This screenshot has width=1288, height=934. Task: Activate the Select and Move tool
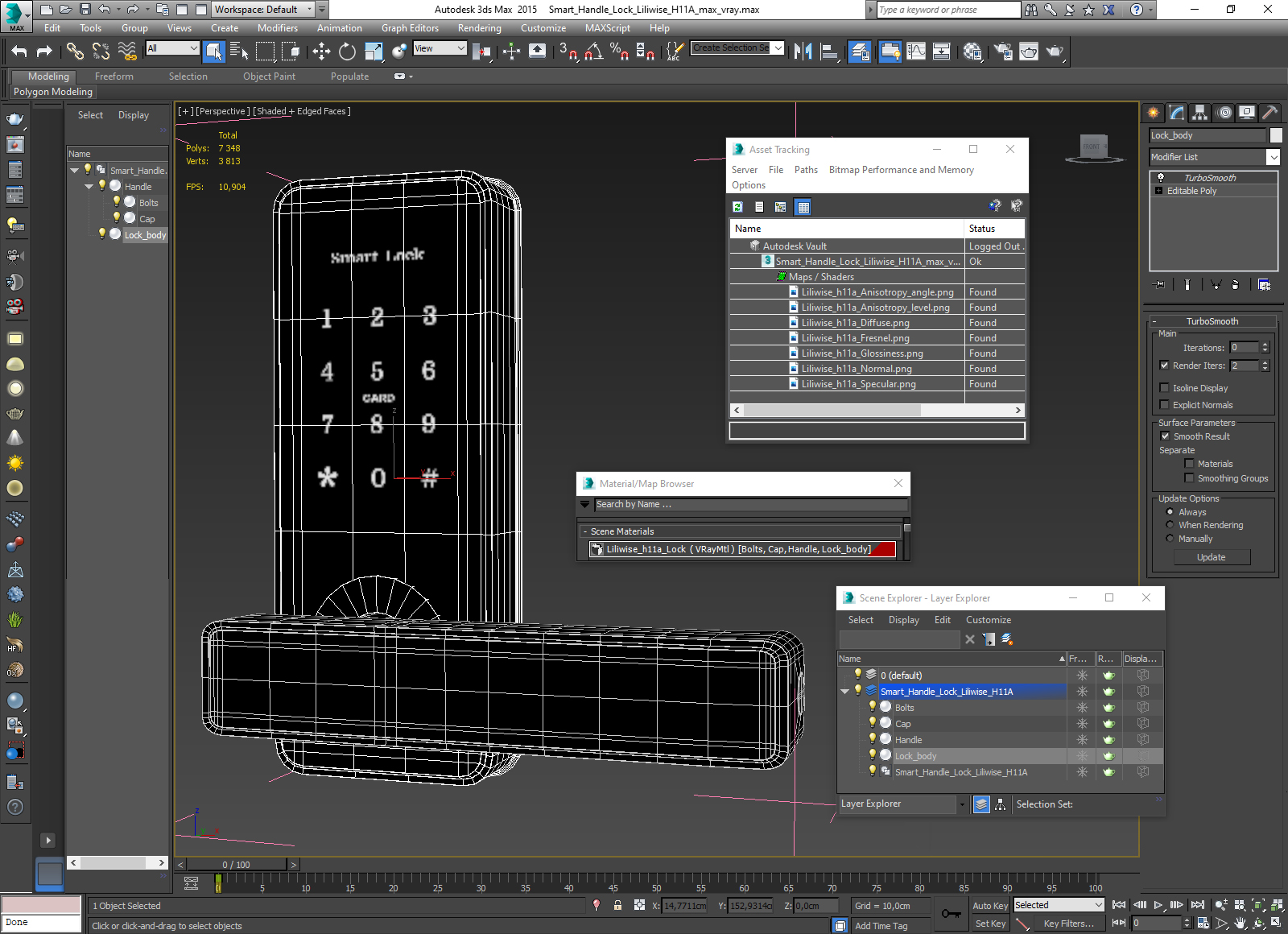pyautogui.click(x=321, y=52)
